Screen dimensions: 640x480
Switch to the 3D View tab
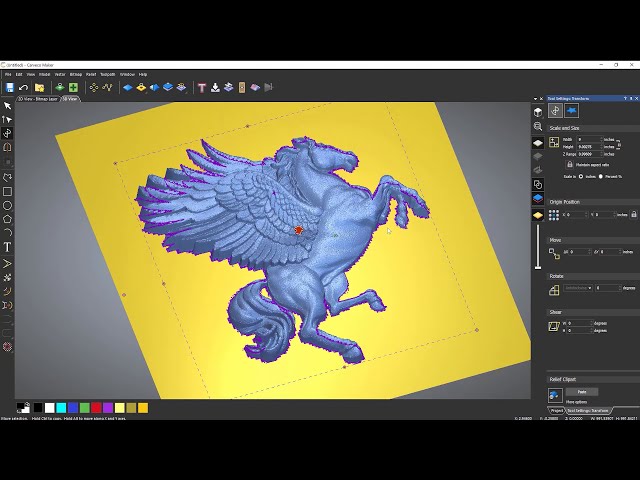(70, 99)
